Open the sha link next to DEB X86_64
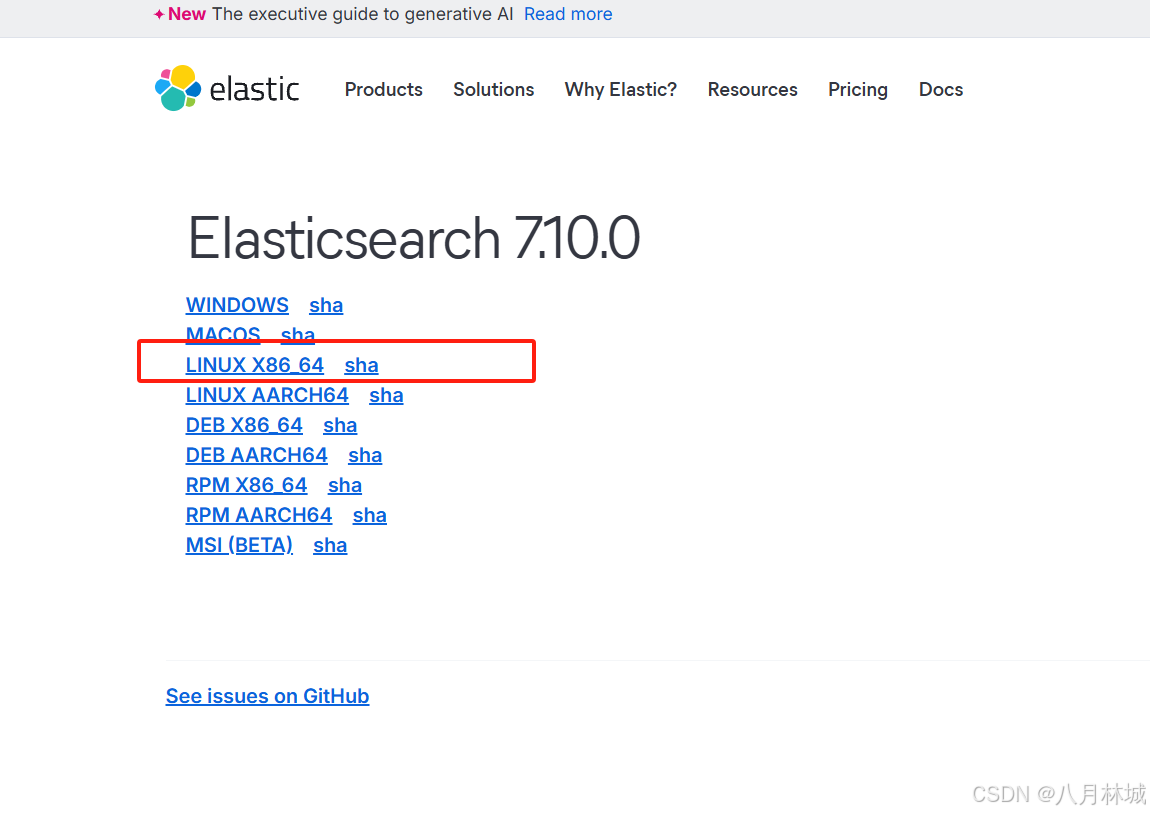This screenshot has width=1150, height=814. (340, 425)
